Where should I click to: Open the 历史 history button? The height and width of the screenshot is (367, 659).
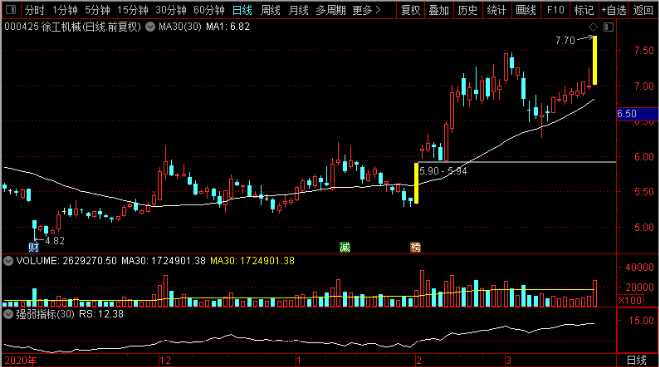(468, 10)
